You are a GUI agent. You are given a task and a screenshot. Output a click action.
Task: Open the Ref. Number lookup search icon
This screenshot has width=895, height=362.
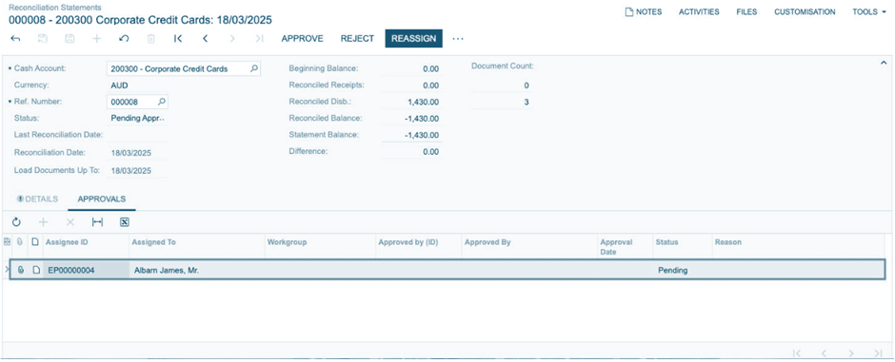coord(162,102)
